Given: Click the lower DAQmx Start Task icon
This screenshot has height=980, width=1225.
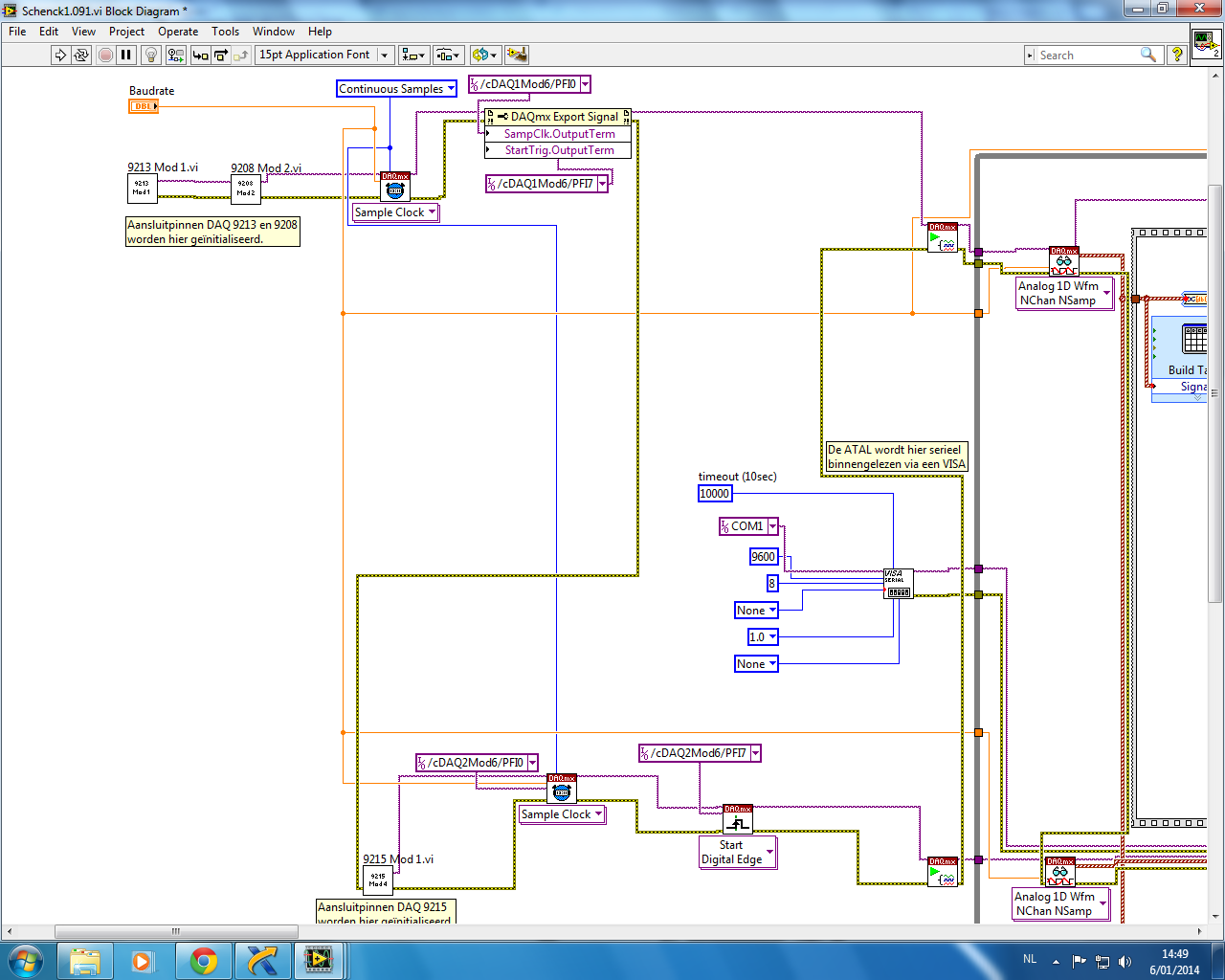Looking at the screenshot, I should [x=943, y=872].
